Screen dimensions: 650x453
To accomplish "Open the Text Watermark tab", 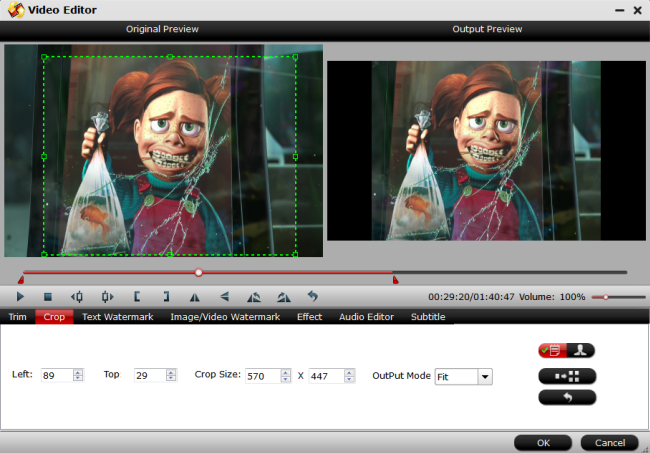I will 118,317.
